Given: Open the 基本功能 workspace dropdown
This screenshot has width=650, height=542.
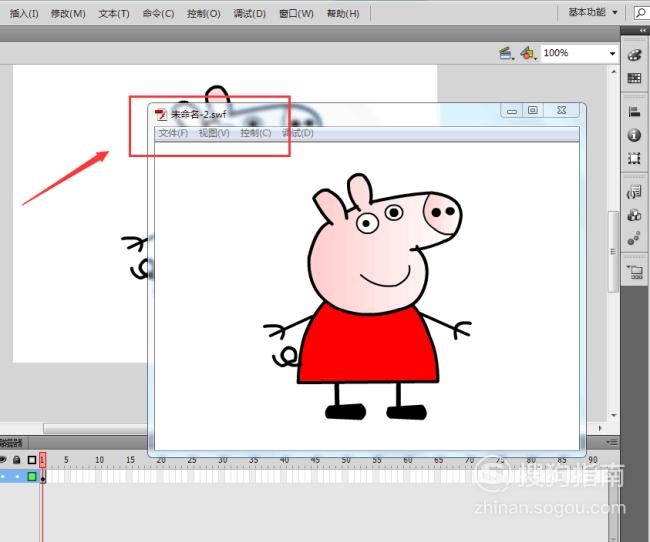Looking at the screenshot, I should (593, 12).
